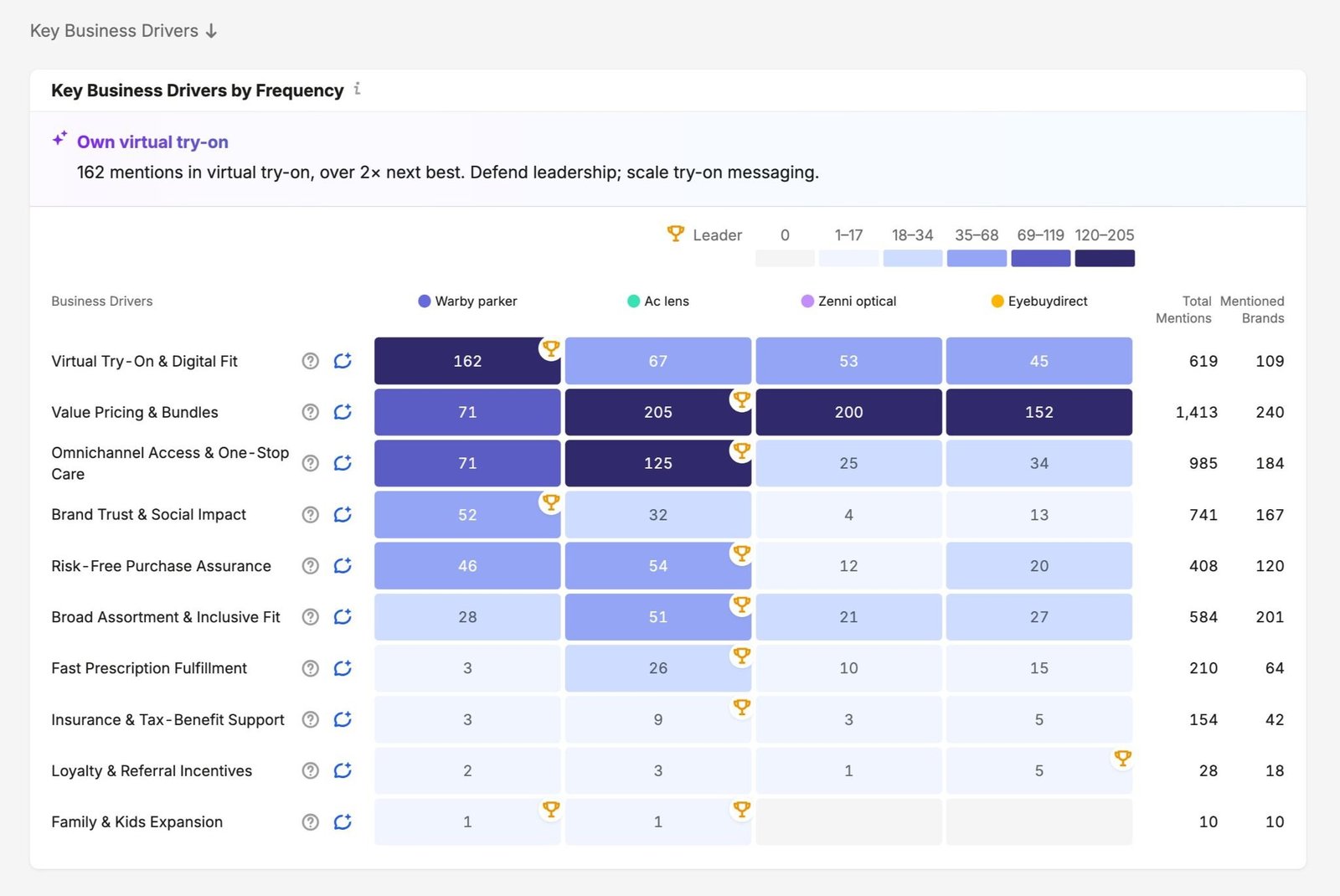This screenshot has width=1340, height=896.
Task: Click the Eyebuydirect 45 cell
Action: (x=1039, y=361)
